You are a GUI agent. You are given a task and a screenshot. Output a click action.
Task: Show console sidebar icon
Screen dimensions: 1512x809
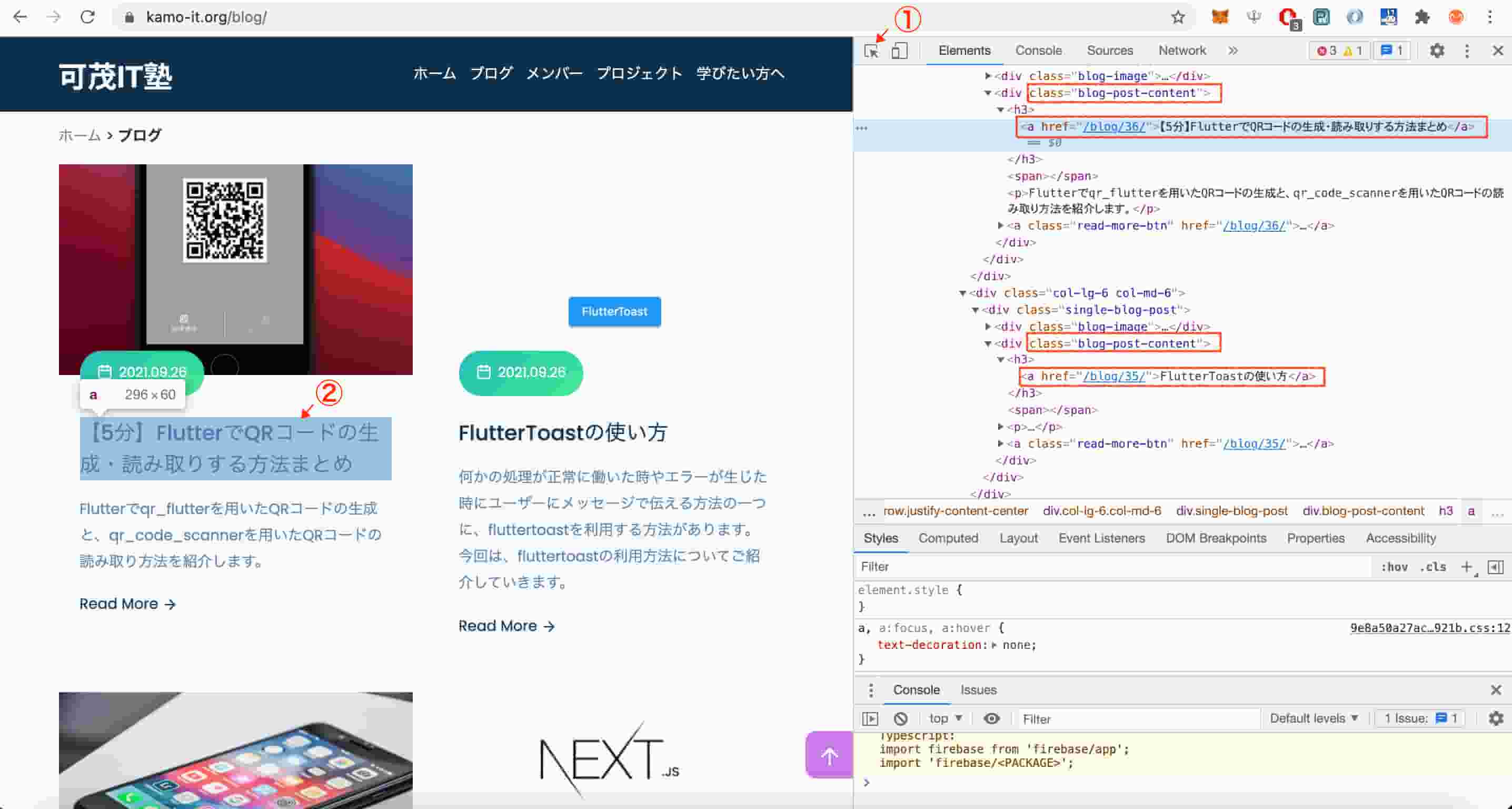pos(870,718)
